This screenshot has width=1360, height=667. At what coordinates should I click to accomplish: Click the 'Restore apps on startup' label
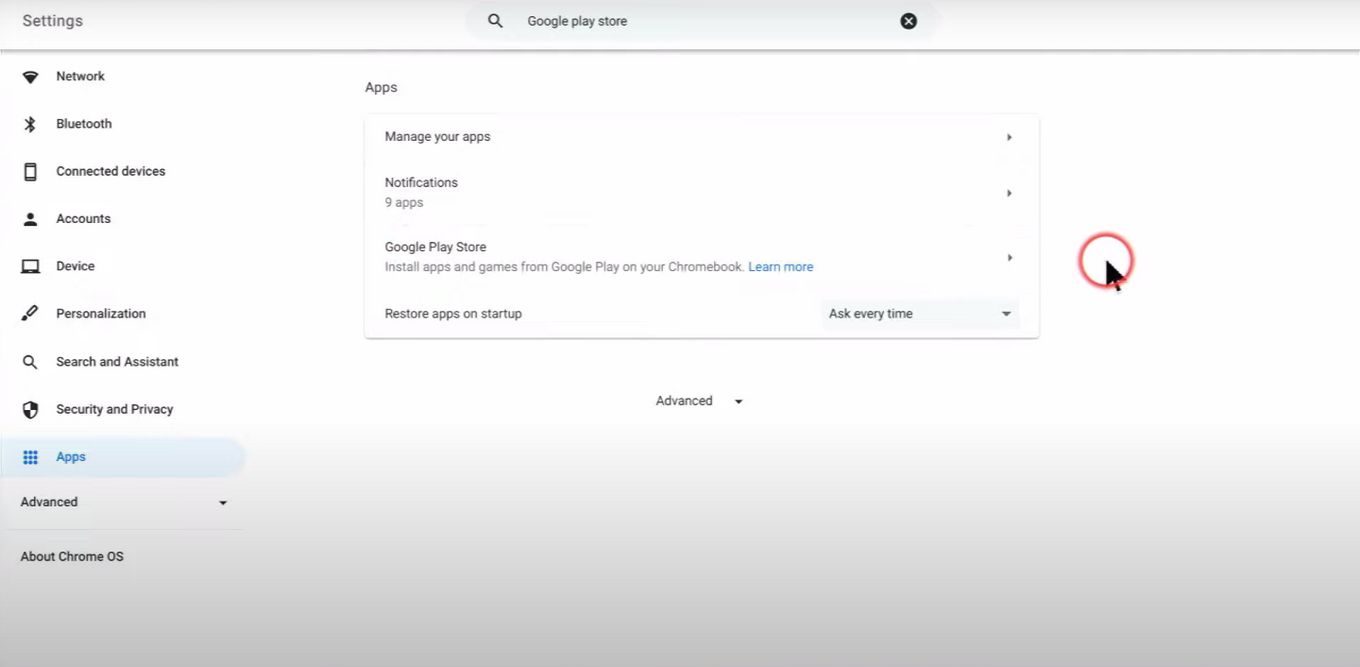453,314
